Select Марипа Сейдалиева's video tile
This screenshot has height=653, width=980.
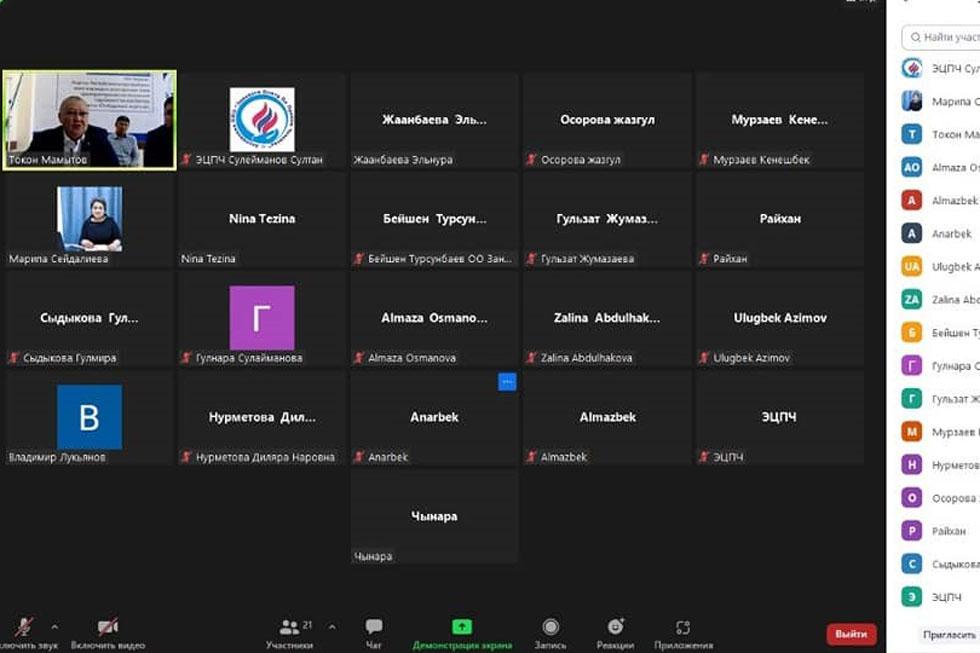pos(89,218)
